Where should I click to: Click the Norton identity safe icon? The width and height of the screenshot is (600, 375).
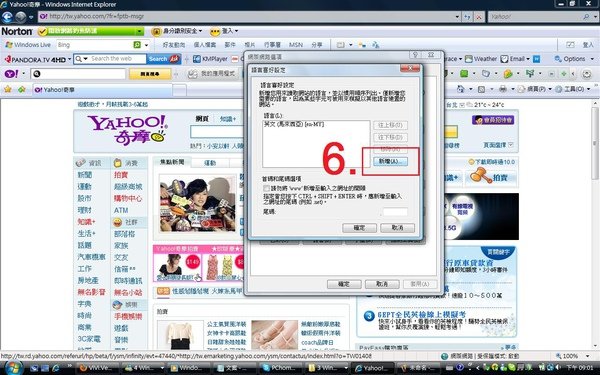[156, 31]
